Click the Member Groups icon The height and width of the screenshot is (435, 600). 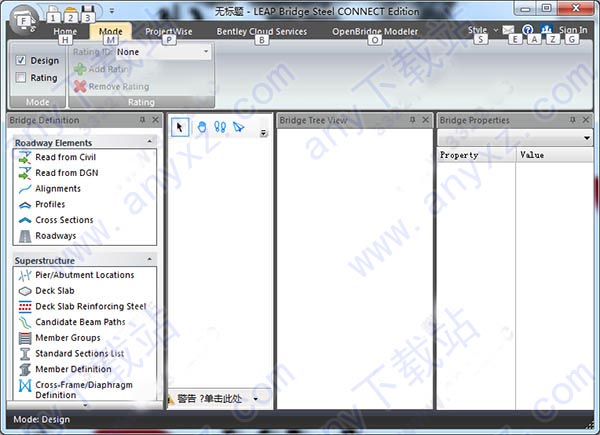pyautogui.click(x=25, y=338)
